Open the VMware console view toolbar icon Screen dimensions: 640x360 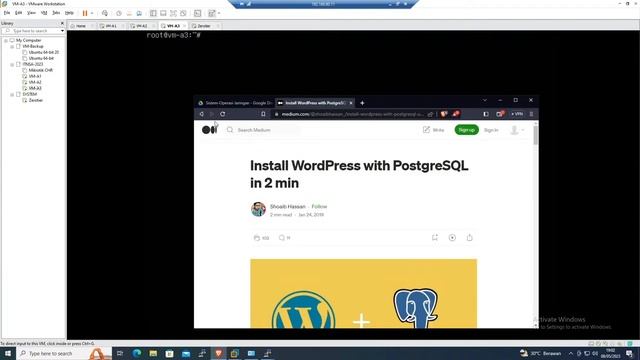(x=198, y=13)
